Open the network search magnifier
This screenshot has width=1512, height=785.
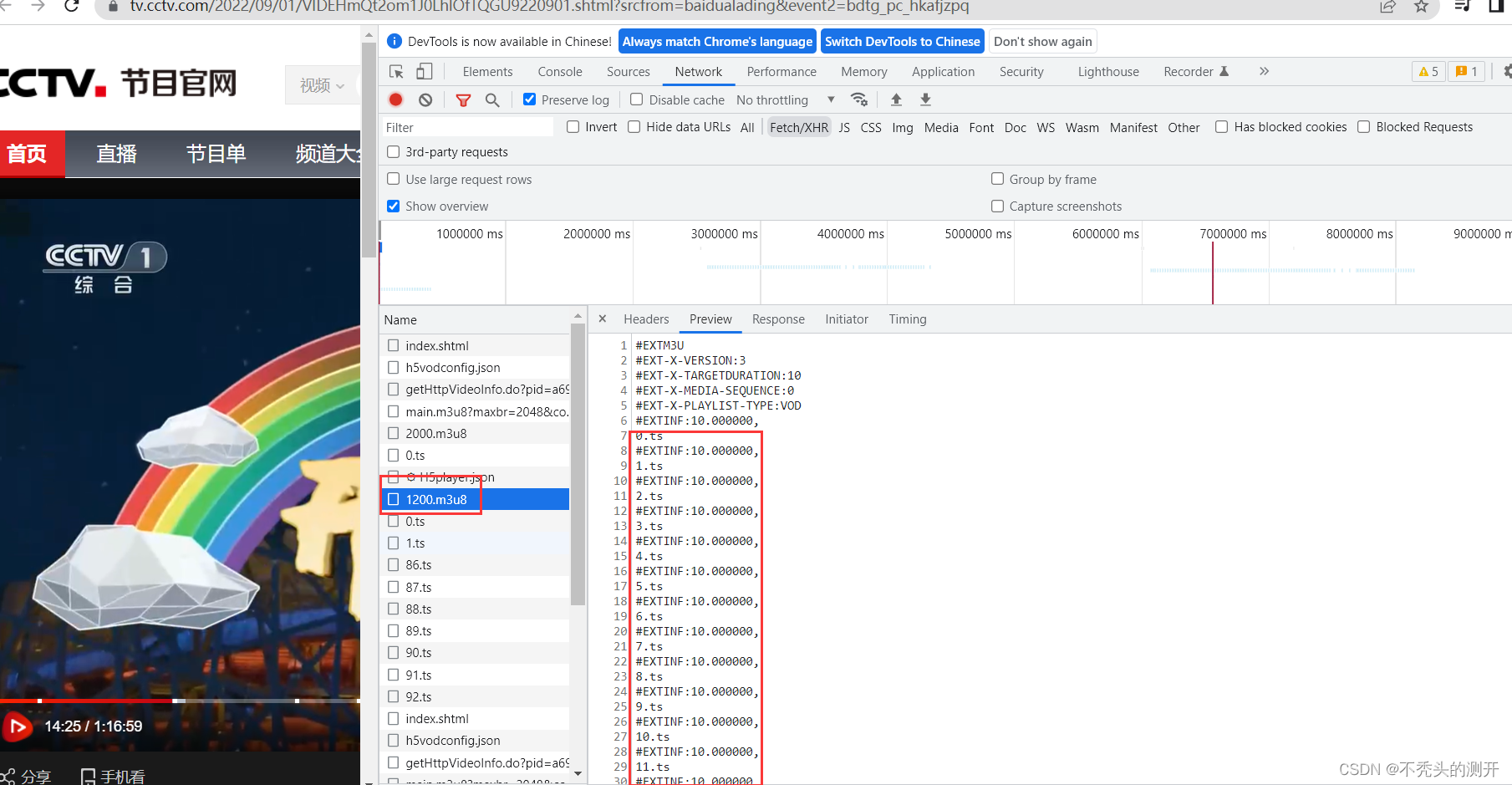click(x=492, y=99)
